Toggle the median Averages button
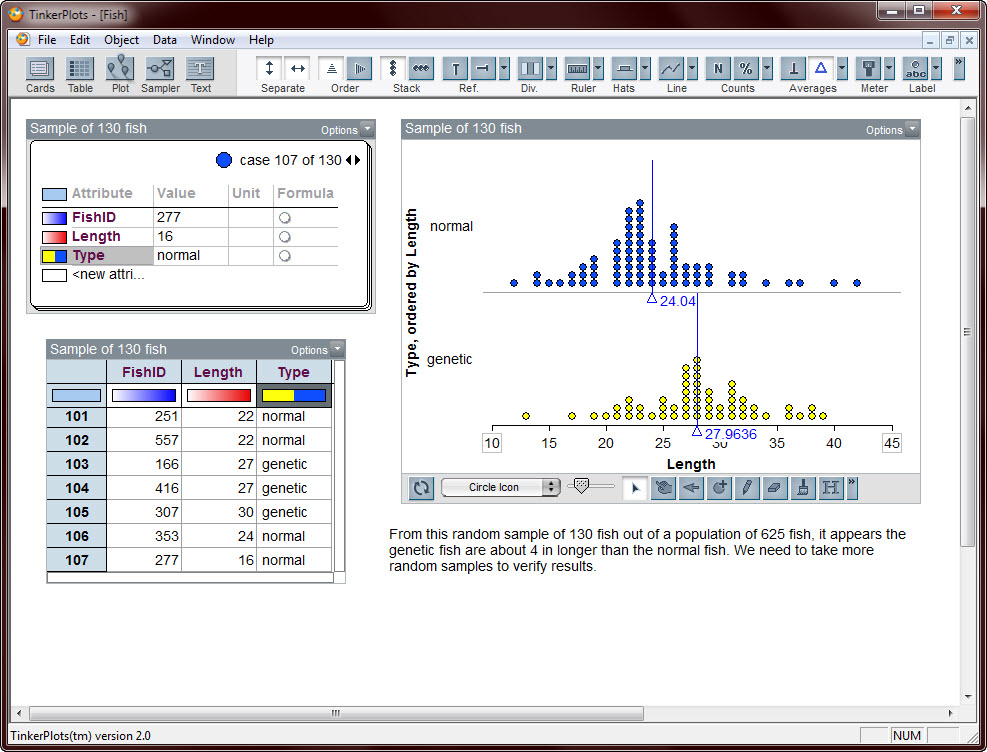This screenshot has height=752, width=987. click(793, 68)
